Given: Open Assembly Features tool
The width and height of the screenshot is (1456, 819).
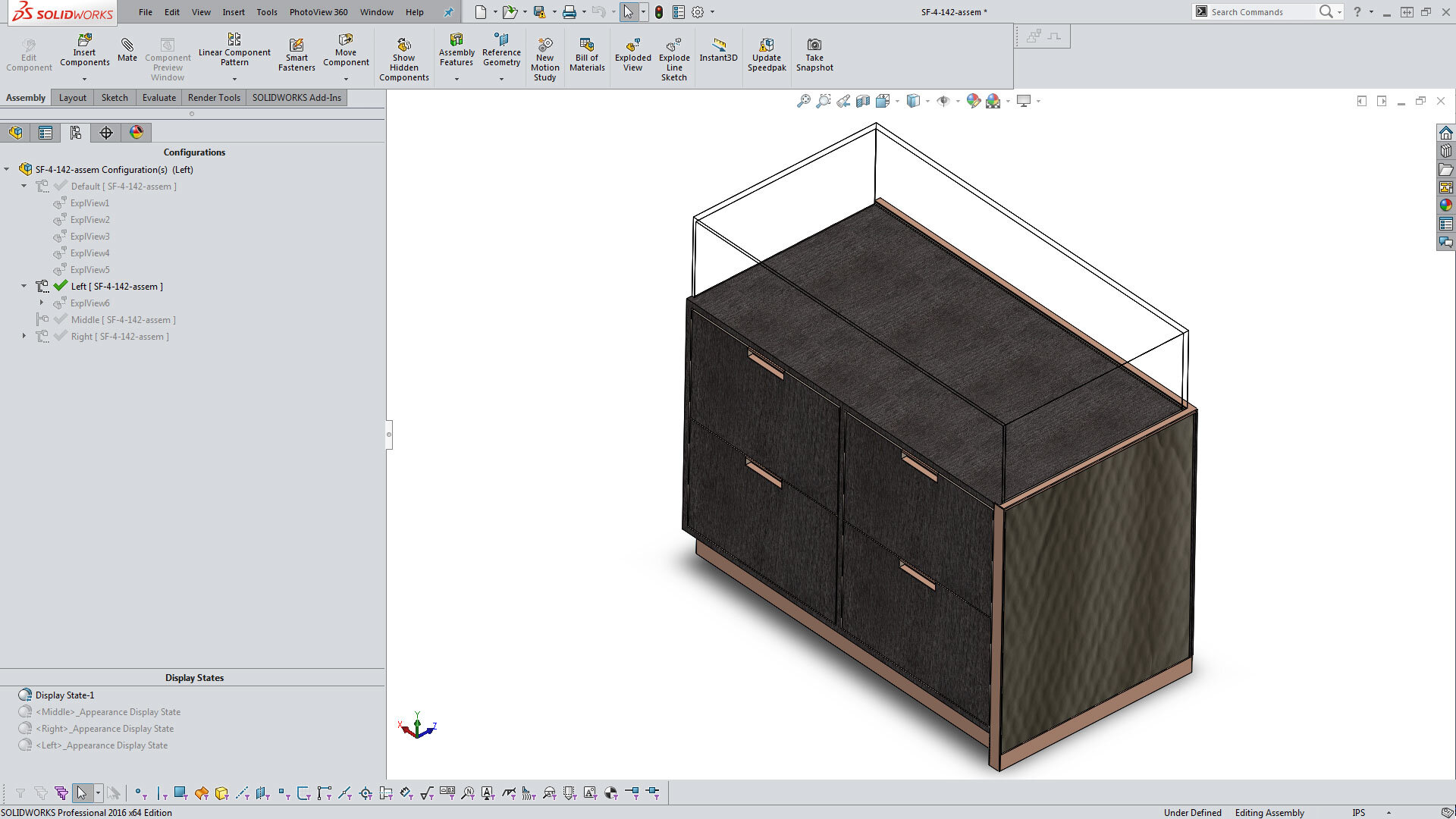Looking at the screenshot, I should pos(457,49).
